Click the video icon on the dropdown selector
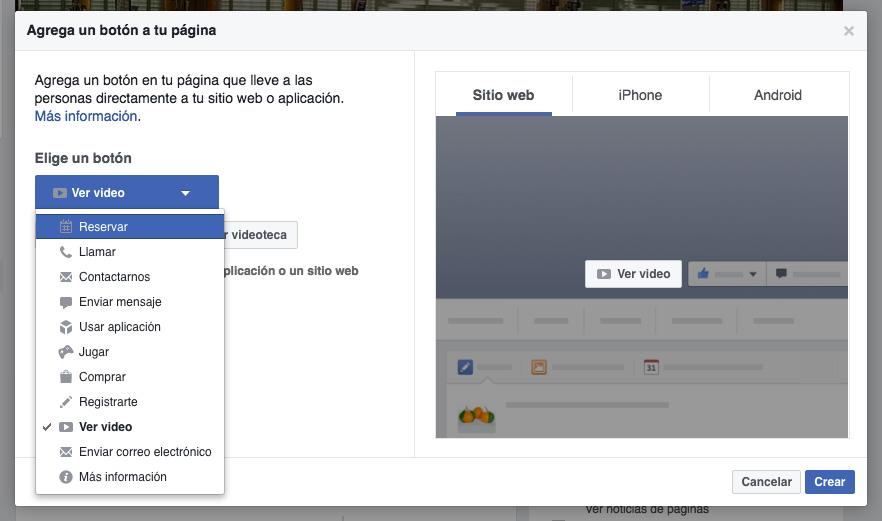 [x=60, y=193]
